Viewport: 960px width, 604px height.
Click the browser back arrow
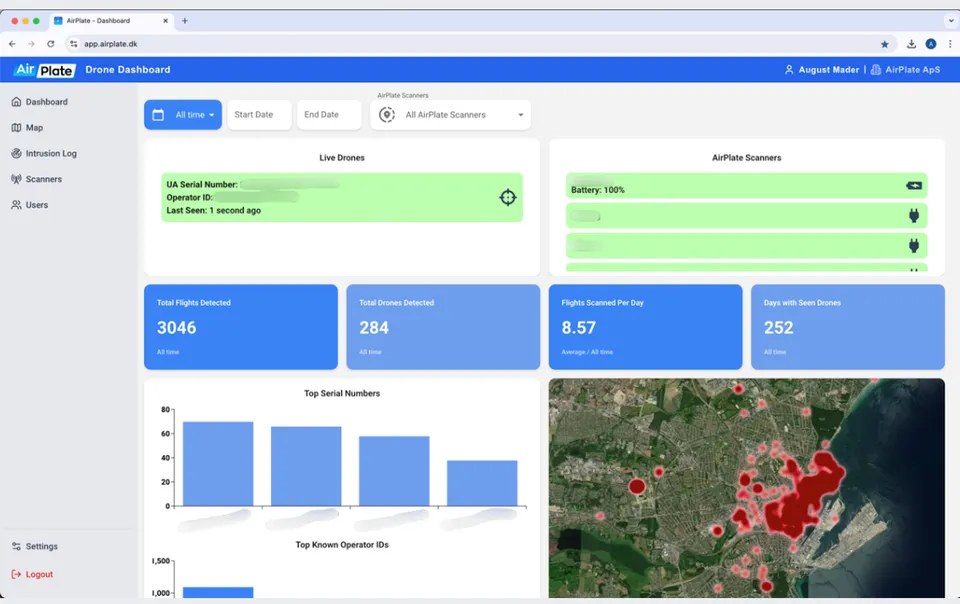[12, 44]
